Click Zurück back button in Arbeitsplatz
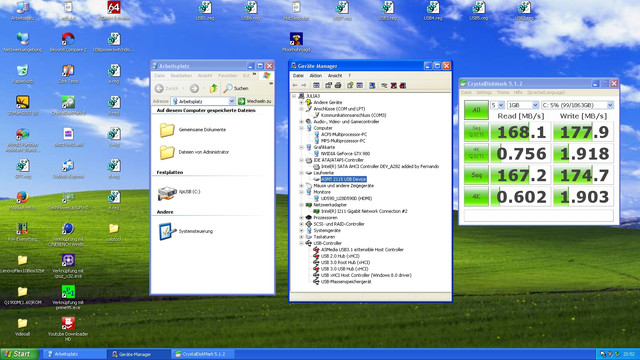This screenshot has height=360, width=640. [x=167, y=88]
